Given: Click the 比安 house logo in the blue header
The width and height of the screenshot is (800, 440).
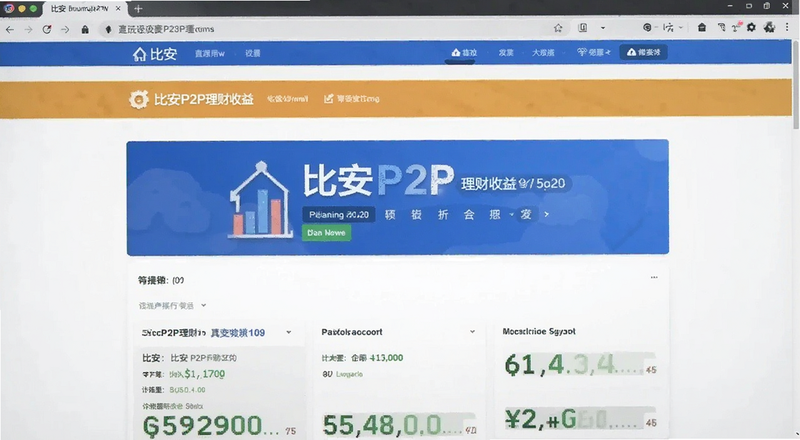Looking at the screenshot, I should pos(155,54).
